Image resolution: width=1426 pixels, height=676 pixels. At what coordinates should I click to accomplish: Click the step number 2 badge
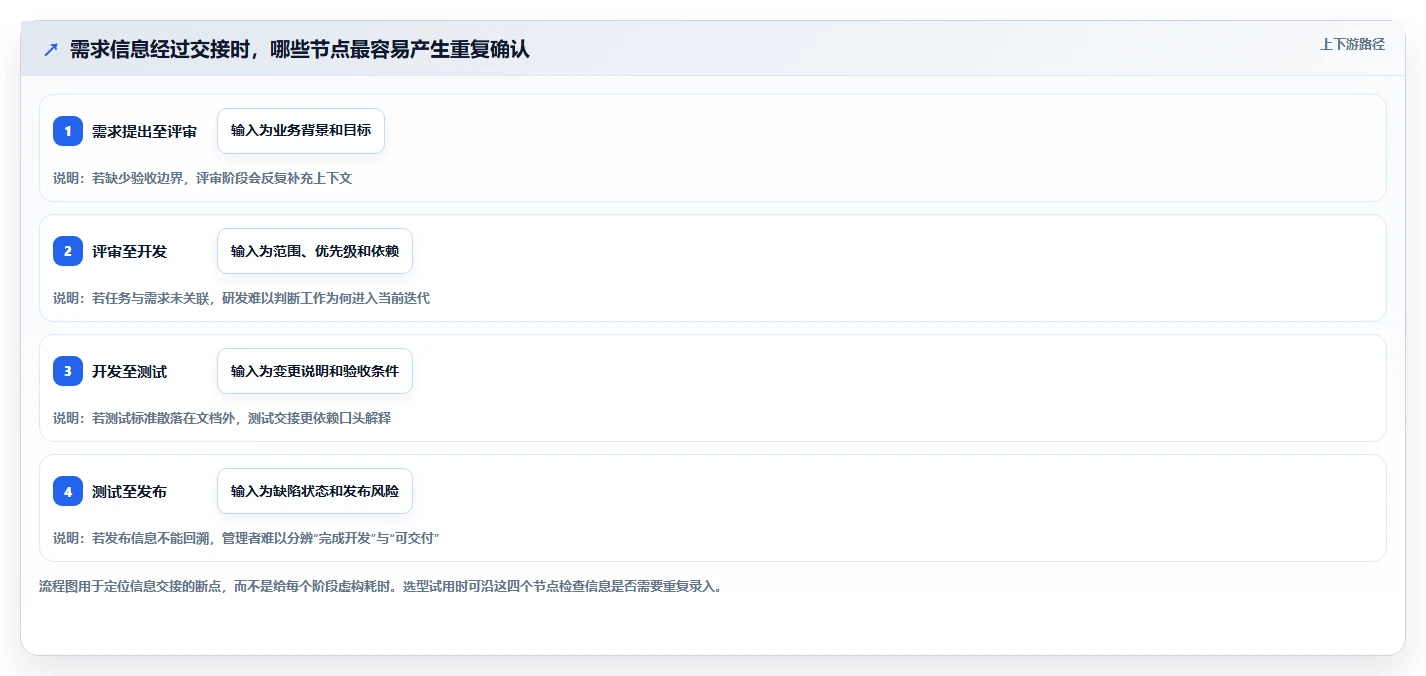(x=68, y=251)
